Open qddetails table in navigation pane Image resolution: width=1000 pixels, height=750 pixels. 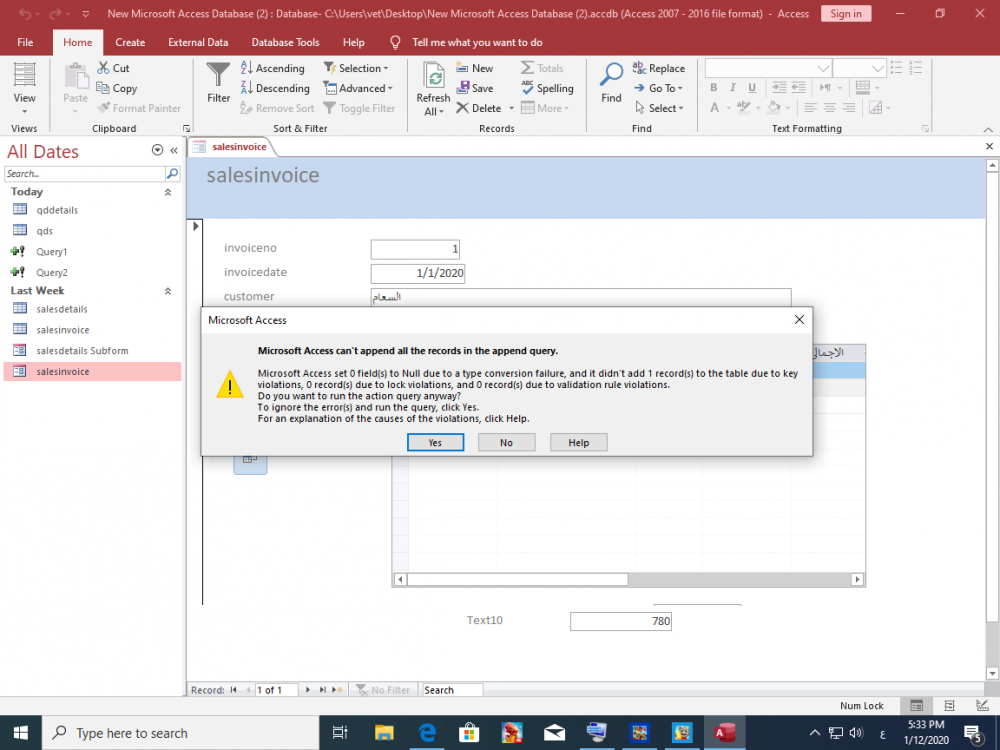(x=57, y=210)
